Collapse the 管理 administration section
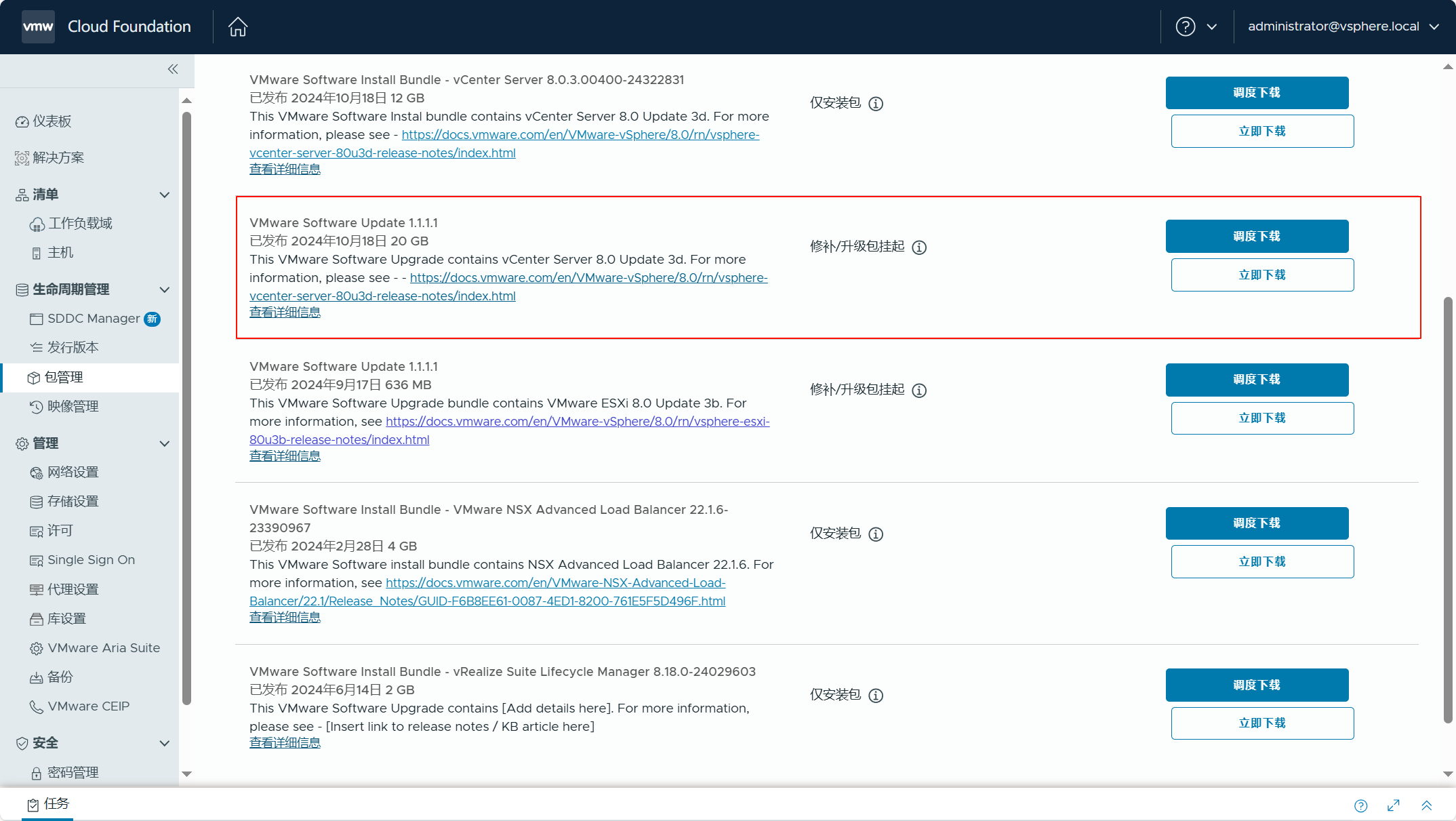The height and width of the screenshot is (821, 1456). (164, 444)
